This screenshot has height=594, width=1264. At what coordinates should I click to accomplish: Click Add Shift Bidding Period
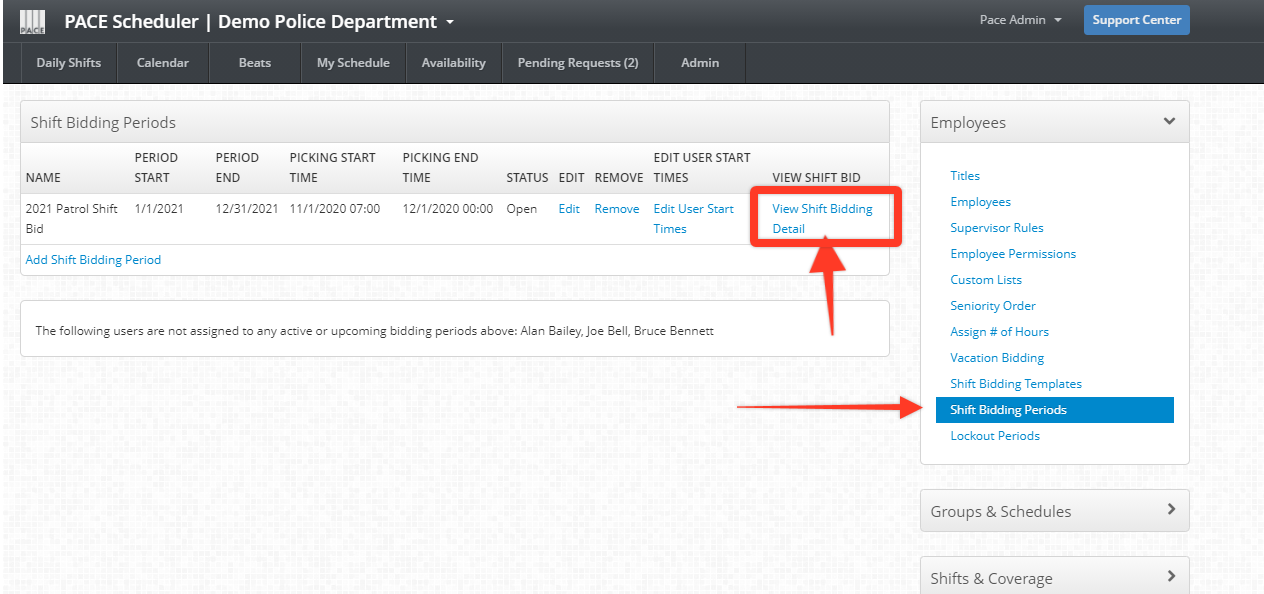tap(93, 259)
